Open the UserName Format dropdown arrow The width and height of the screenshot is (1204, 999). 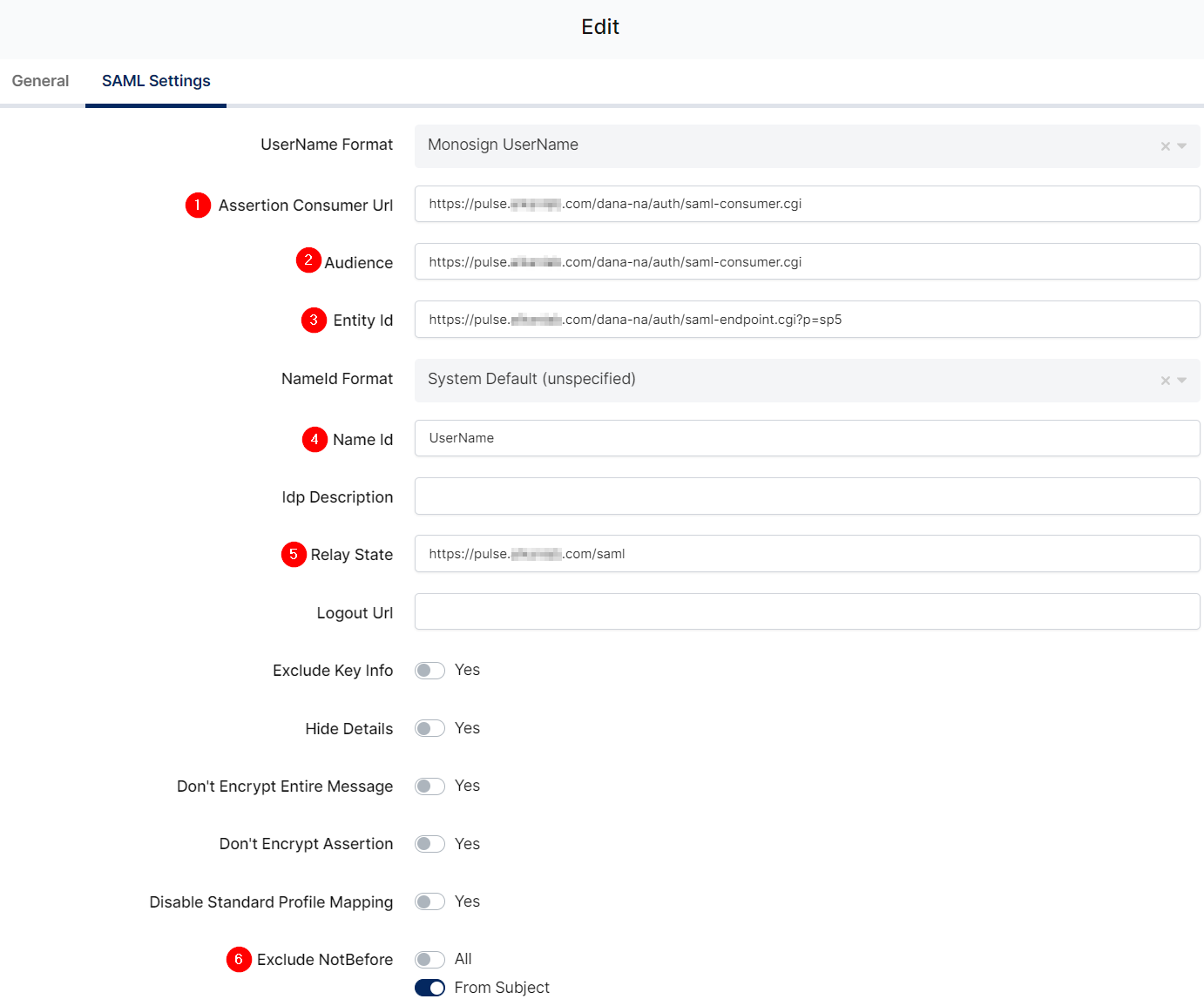point(1182,146)
